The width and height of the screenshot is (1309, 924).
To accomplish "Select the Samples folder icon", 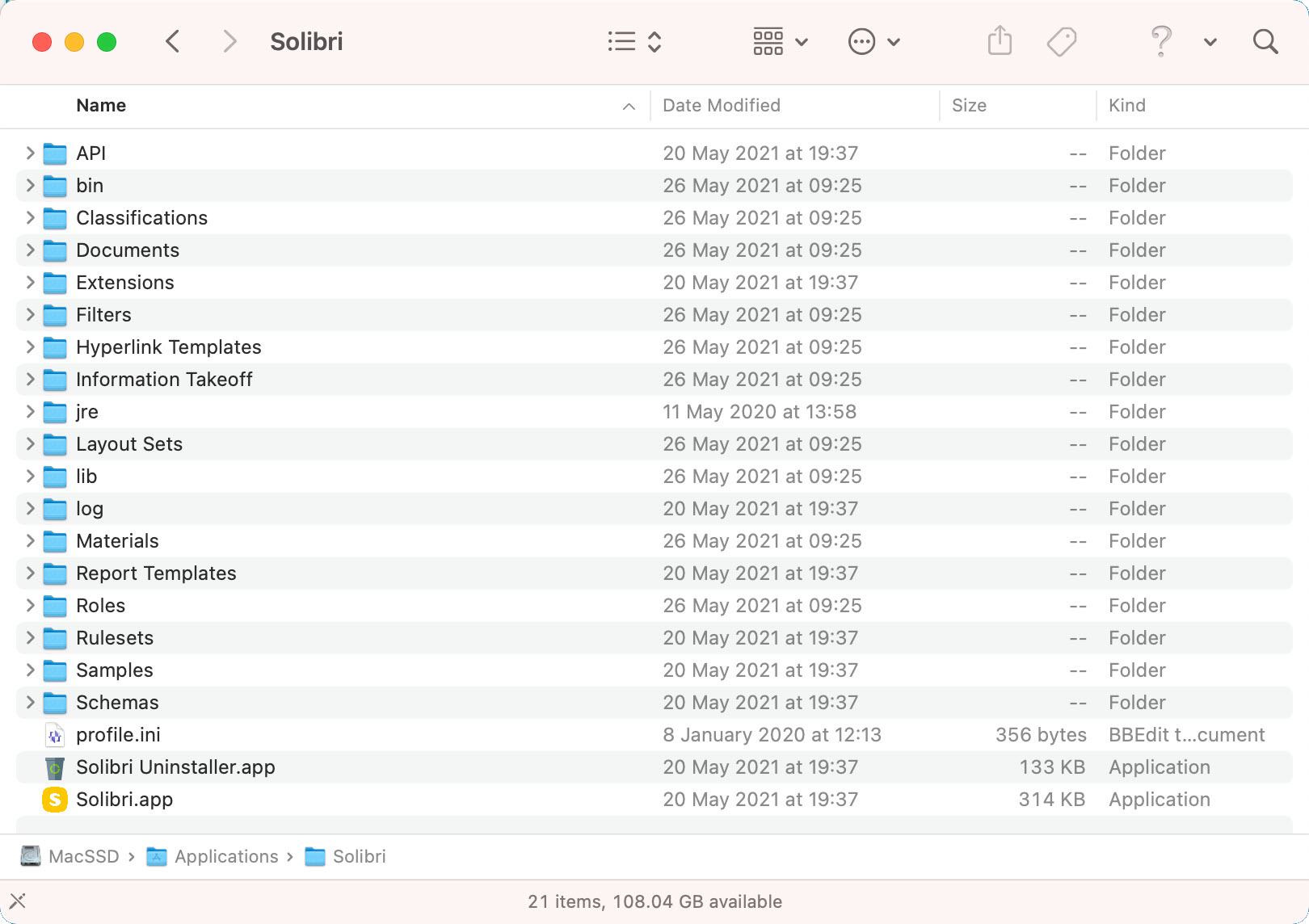I will pyautogui.click(x=54, y=670).
